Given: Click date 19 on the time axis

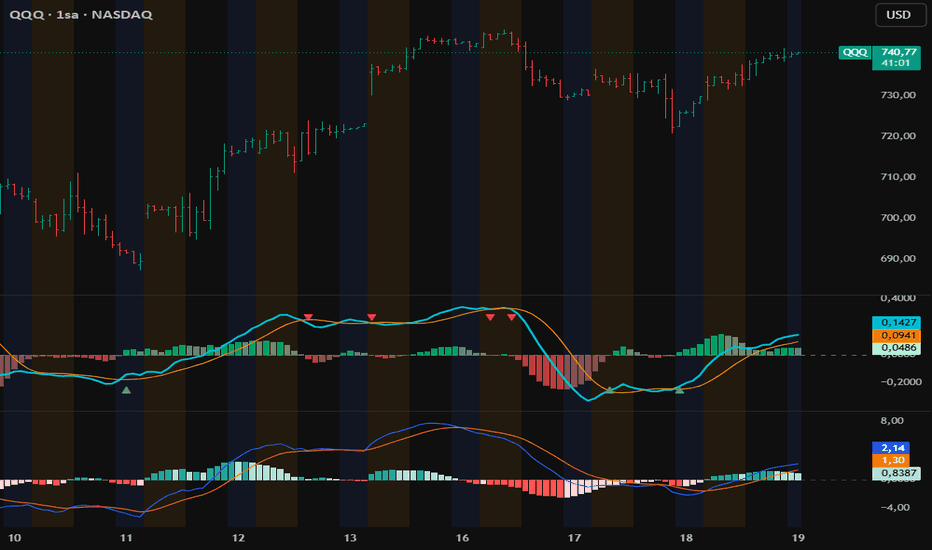Looking at the screenshot, I should point(798,538).
